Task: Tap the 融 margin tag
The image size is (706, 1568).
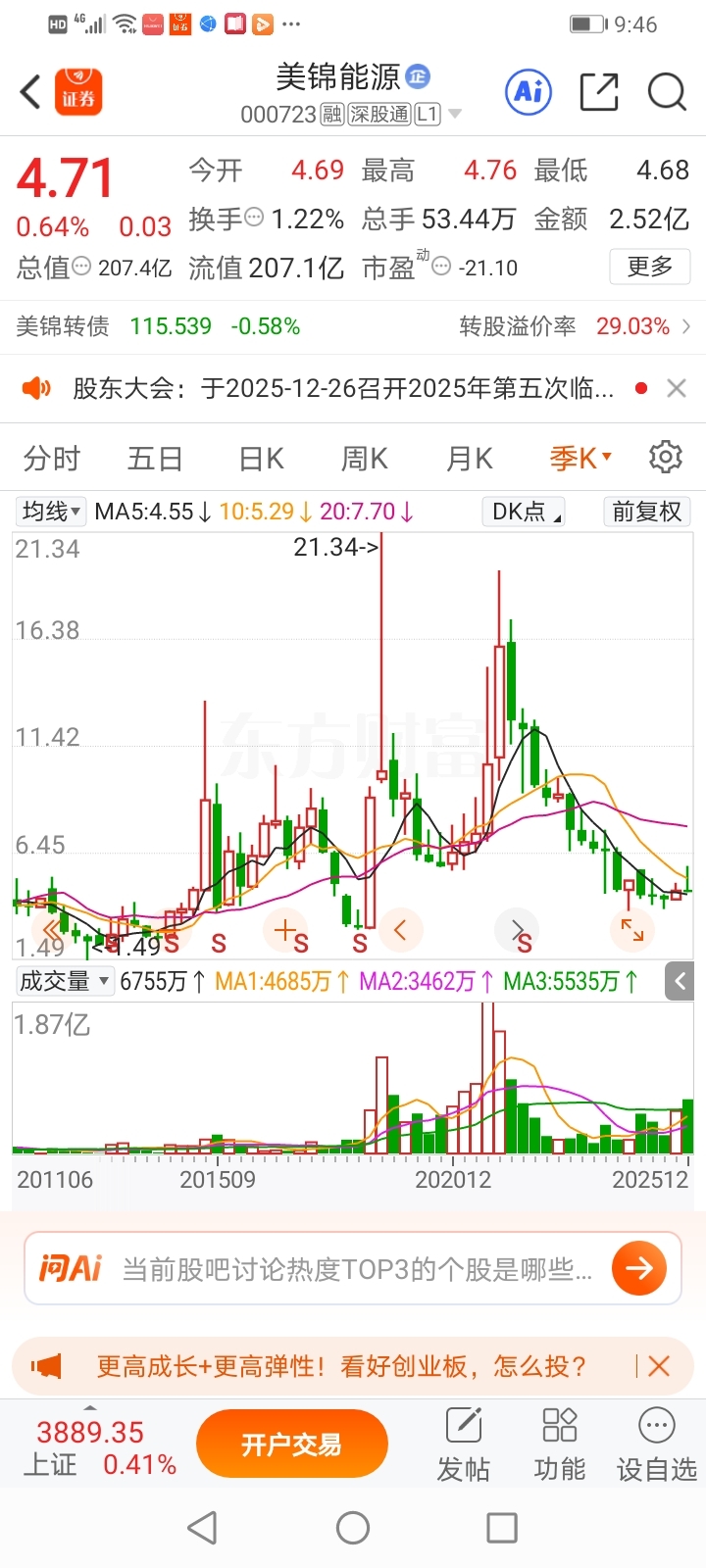Action: (332, 115)
